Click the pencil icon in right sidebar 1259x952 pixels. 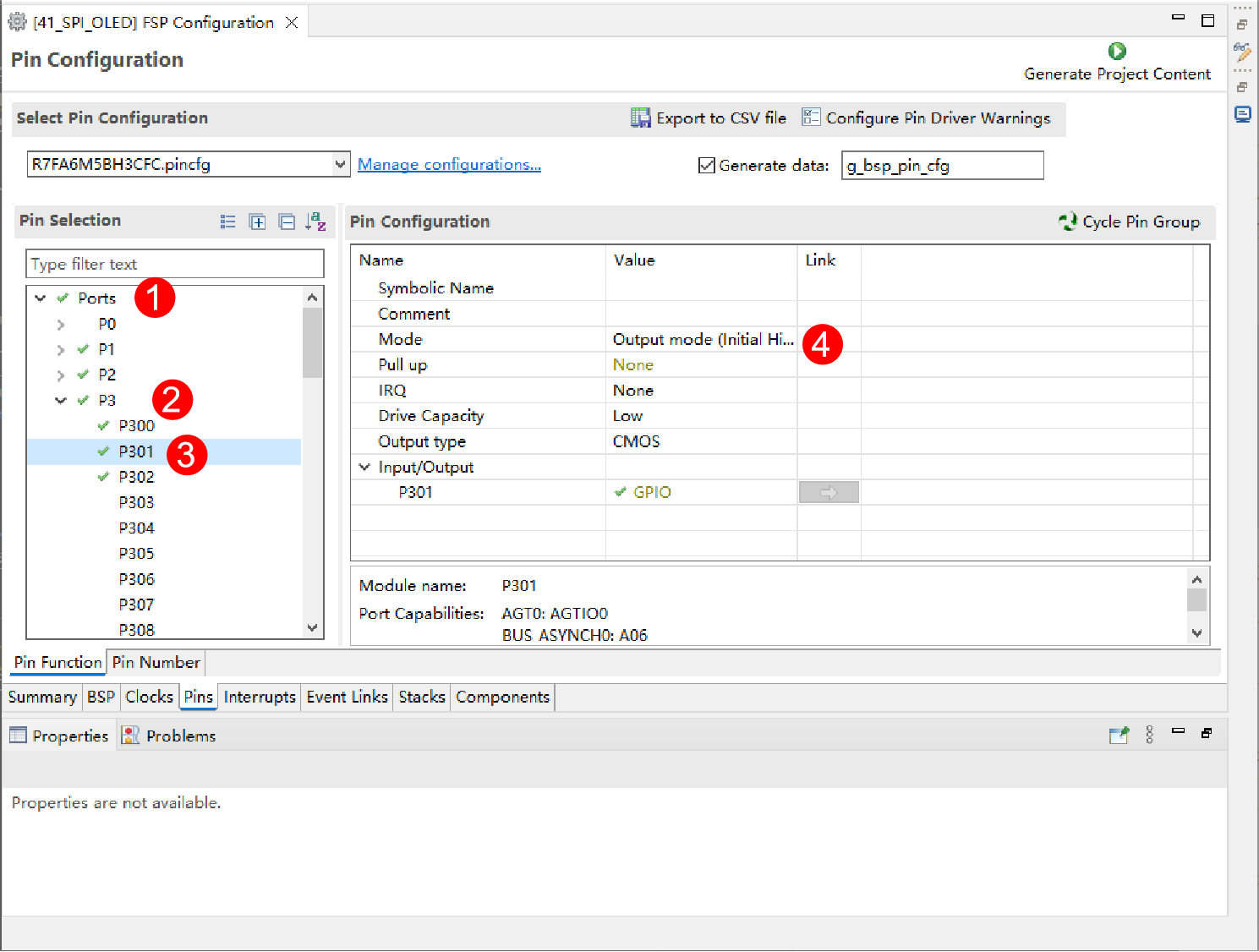coord(1242,52)
